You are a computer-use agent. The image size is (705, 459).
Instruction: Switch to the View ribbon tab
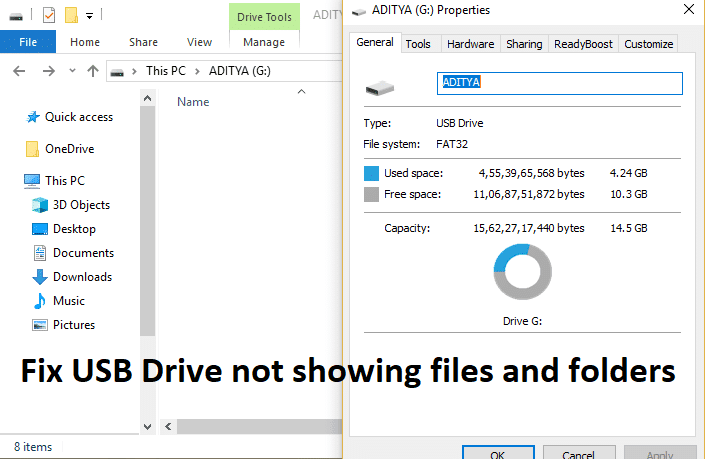(x=199, y=42)
